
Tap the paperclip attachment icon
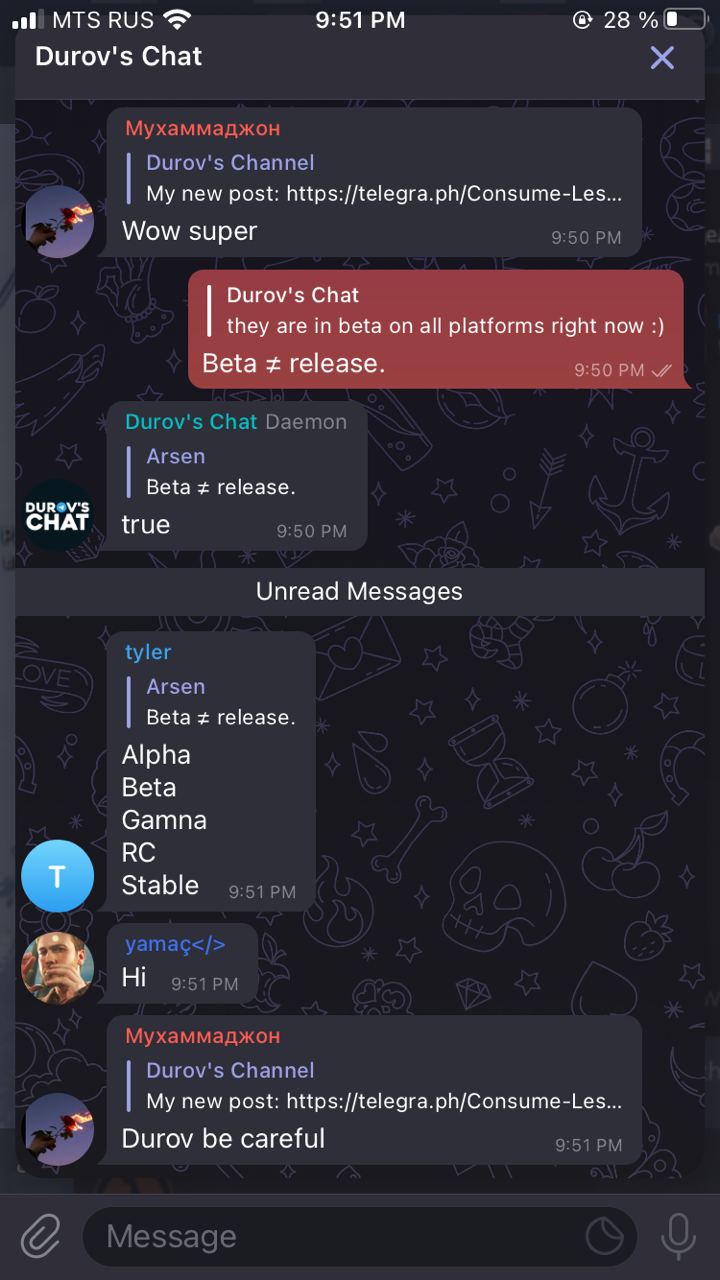[40, 1236]
